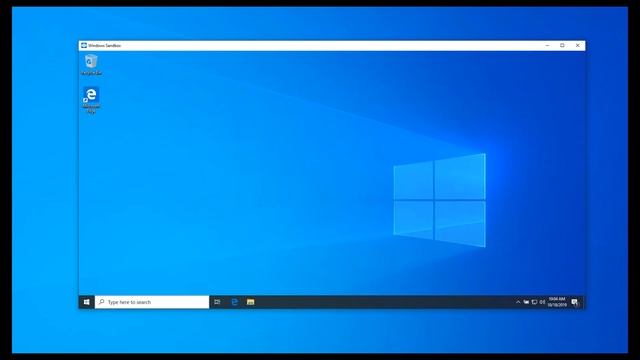
Task: Open the Recycle Bin desktop icon
Action: (x=91, y=64)
